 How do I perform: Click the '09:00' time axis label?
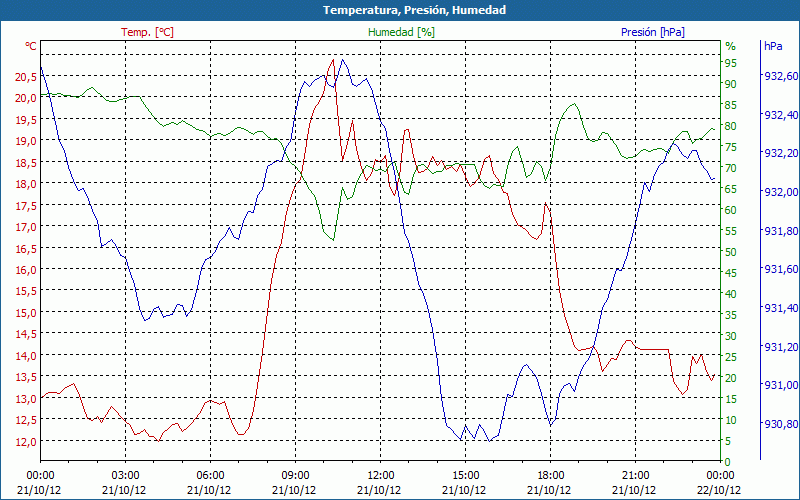click(295, 476)
